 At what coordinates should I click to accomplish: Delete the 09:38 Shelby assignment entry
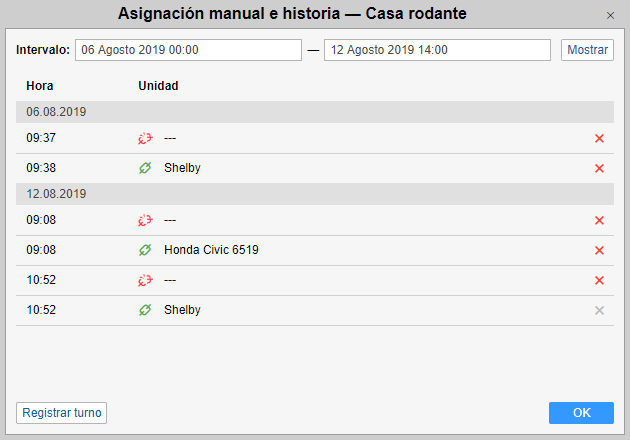[x=599, y=168]
